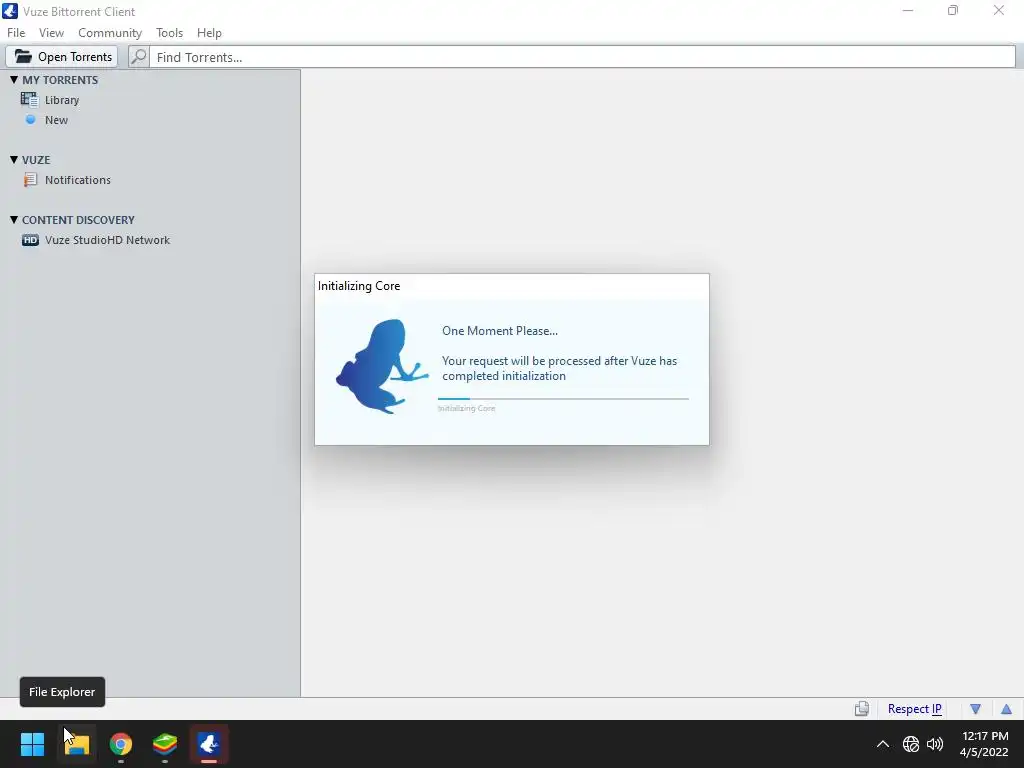This screenshot has width=1024, height=768.
Task: Click the Respect IP link
Action: (x=914, y=709)
